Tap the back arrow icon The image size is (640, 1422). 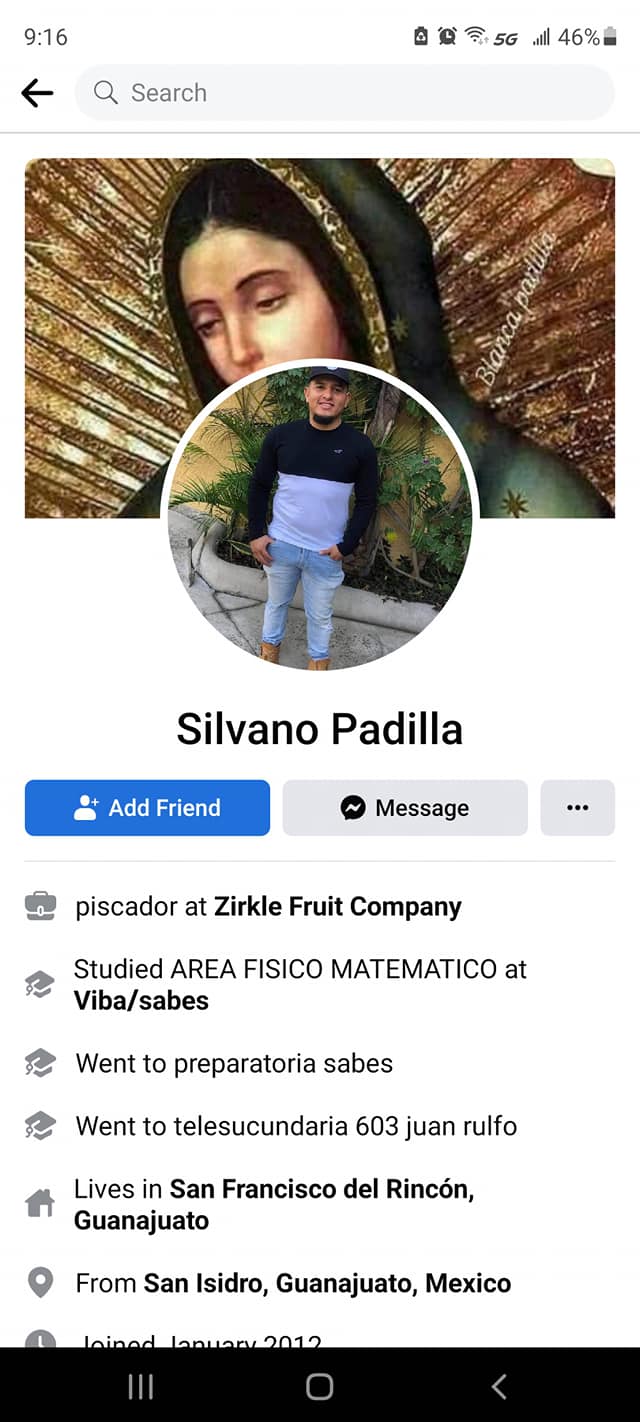[37, 93]
